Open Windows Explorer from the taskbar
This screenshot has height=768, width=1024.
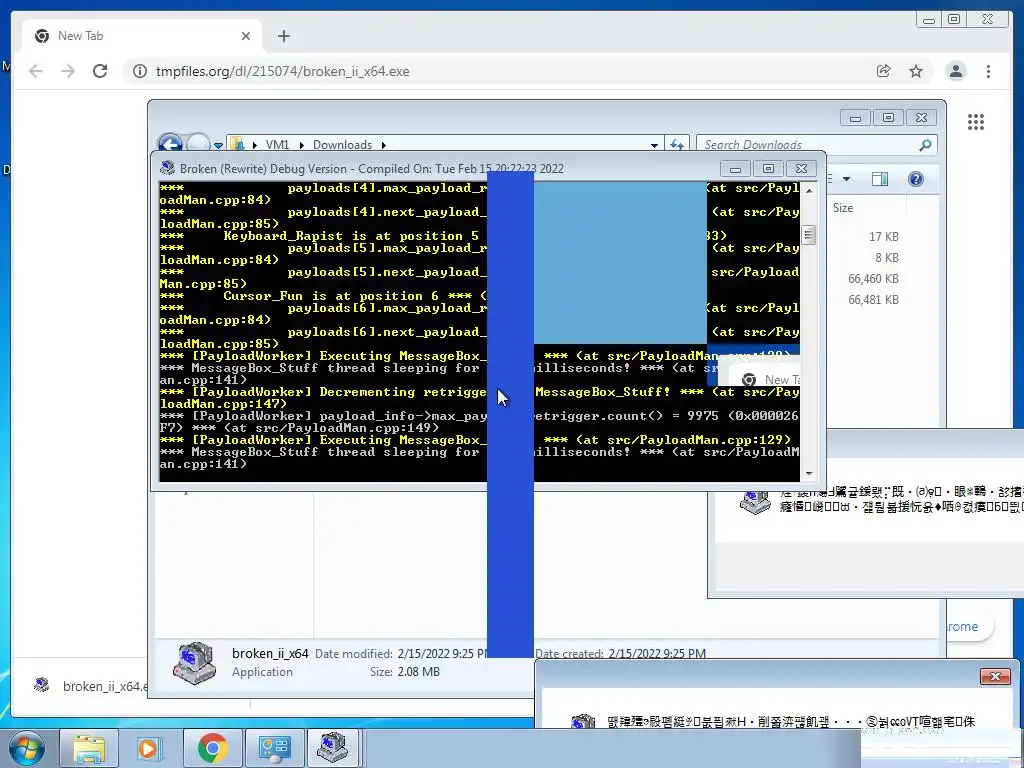point(89,748)
